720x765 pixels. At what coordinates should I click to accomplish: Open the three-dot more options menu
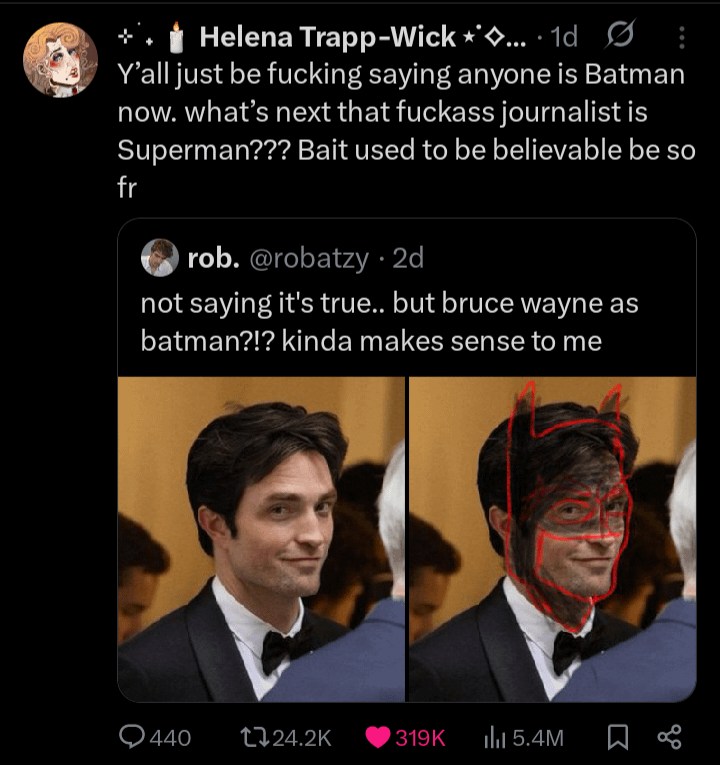coord(682,38)
